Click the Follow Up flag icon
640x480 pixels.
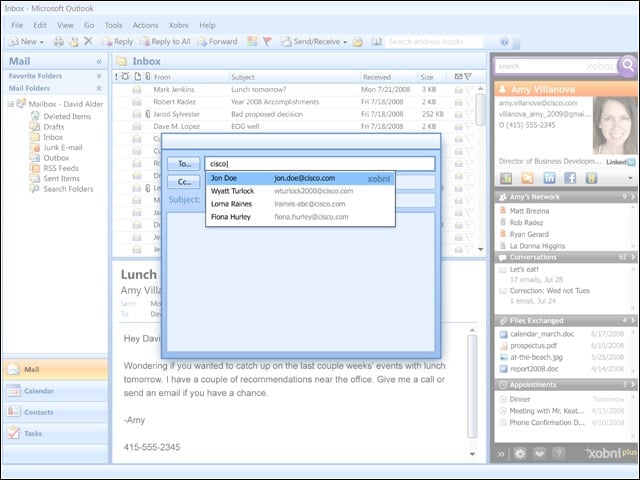point(267,41)
